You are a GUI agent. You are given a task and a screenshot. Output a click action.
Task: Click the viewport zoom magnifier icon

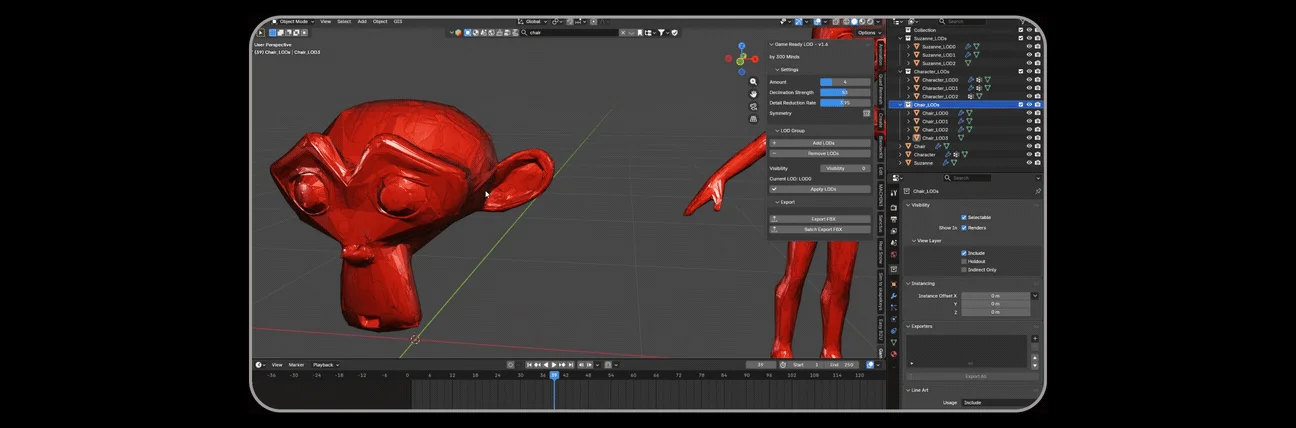(x=752, y=82)
